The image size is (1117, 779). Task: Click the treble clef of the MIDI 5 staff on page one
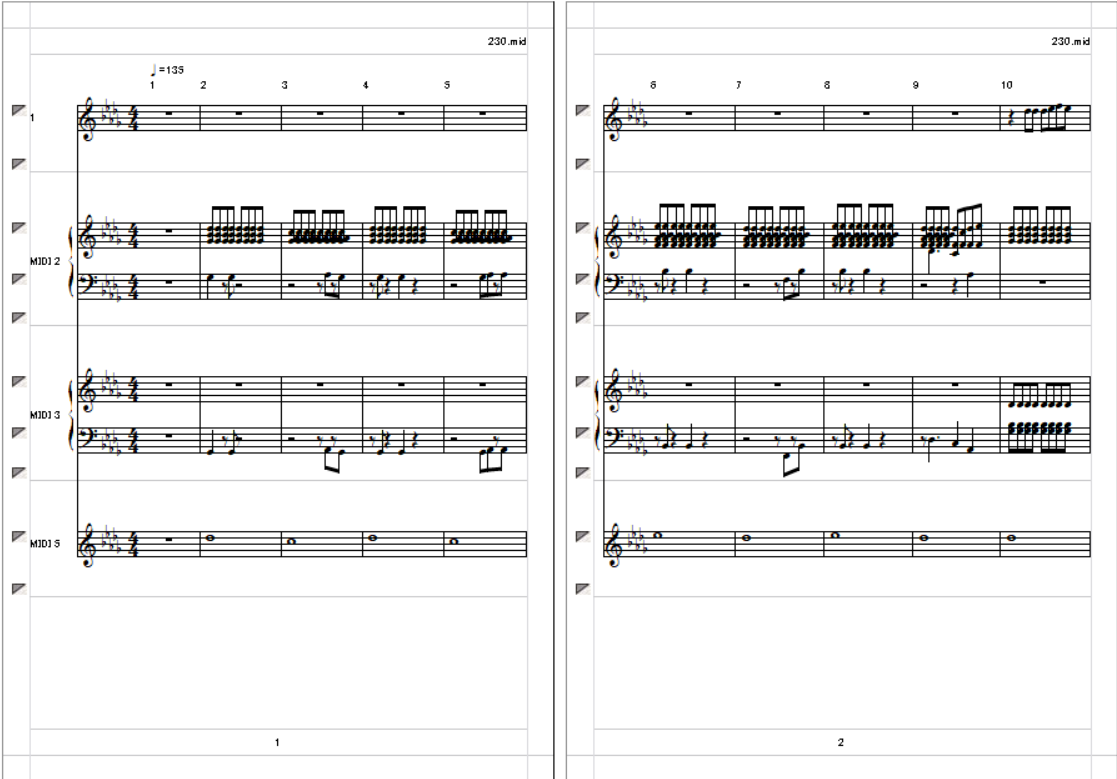point(88,545)
